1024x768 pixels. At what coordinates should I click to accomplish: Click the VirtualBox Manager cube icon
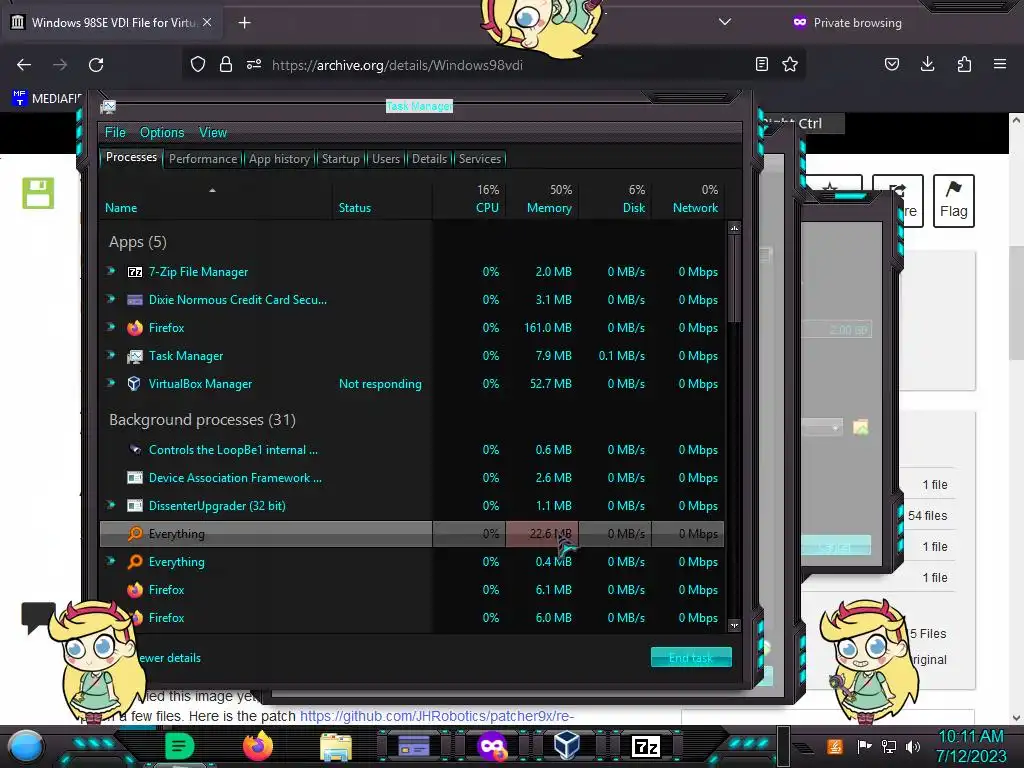134,384
